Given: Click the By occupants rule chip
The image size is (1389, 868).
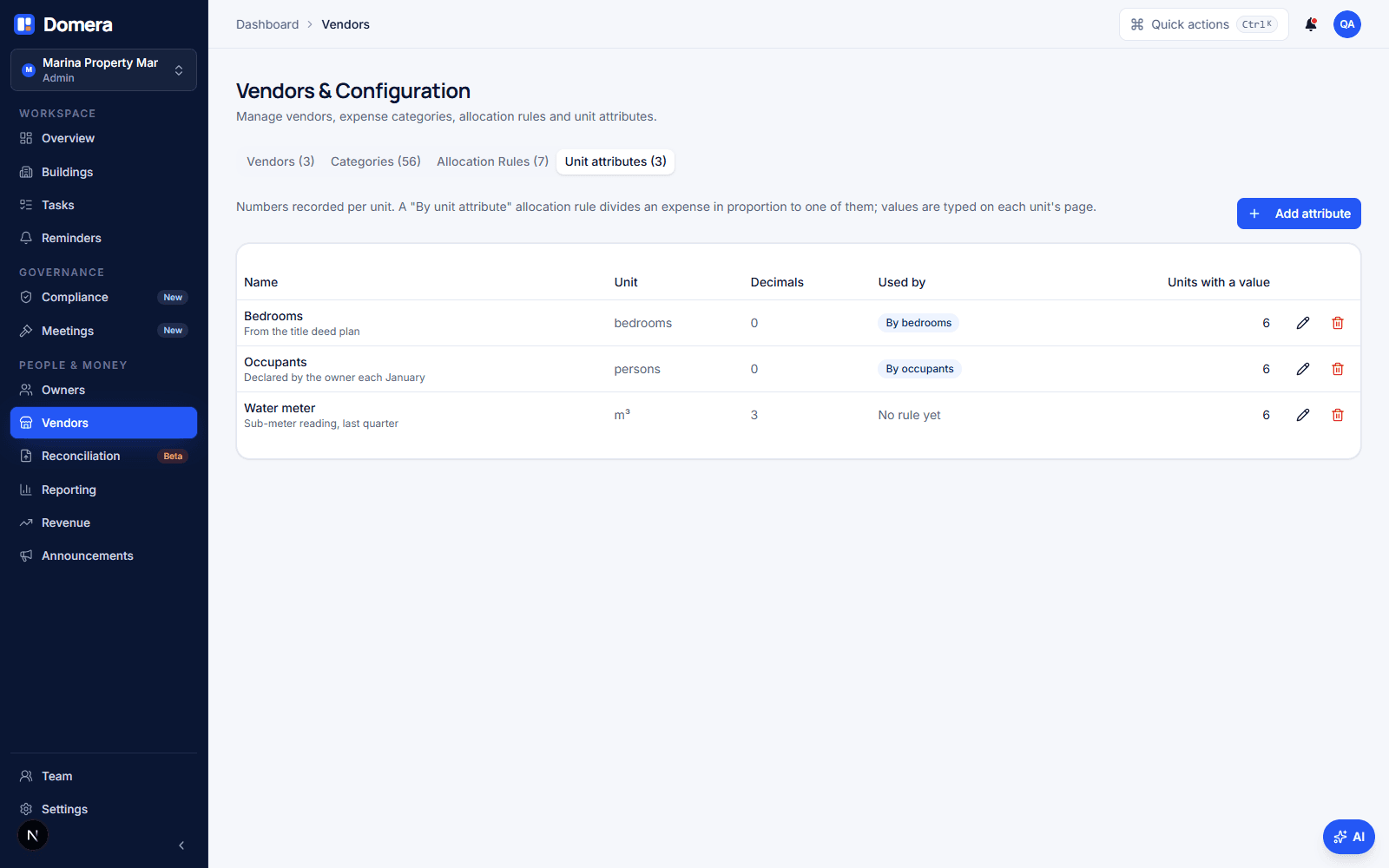Looking at the screenshot, I should coord(919,369).
